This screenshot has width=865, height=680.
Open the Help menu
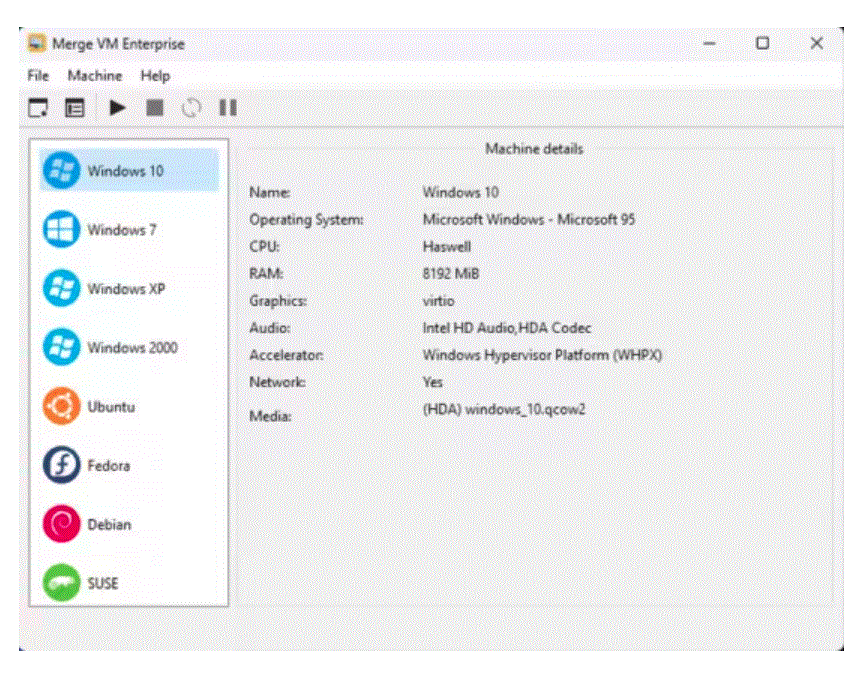(155, 76)
